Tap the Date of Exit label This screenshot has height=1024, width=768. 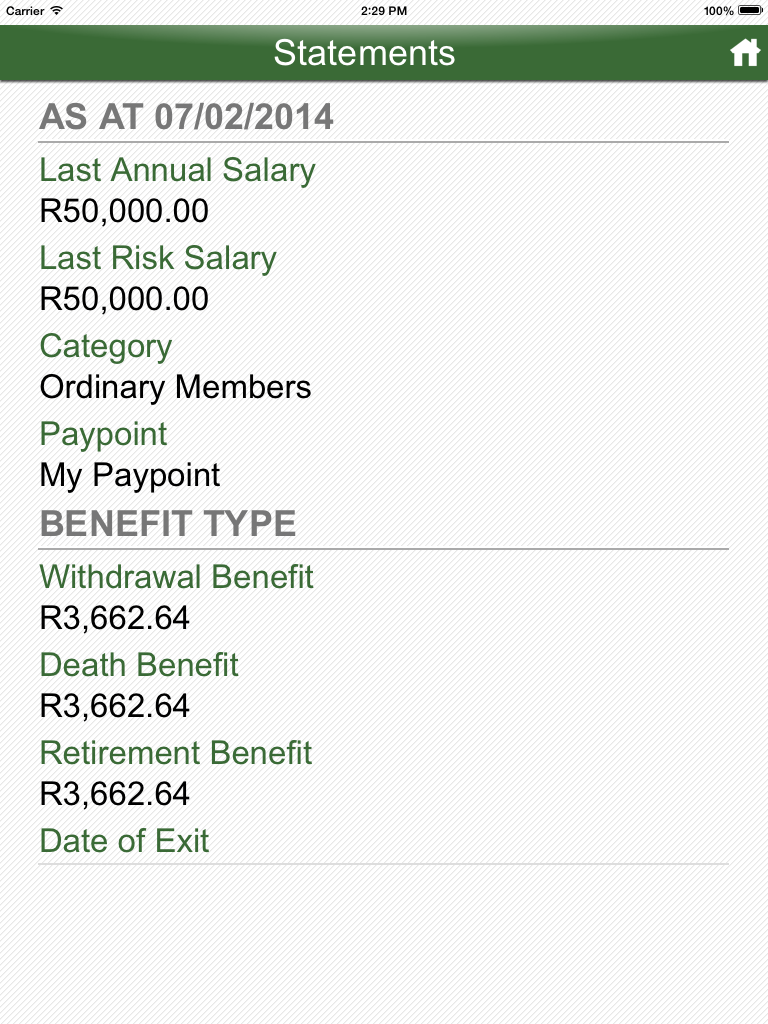pos(124,841)
